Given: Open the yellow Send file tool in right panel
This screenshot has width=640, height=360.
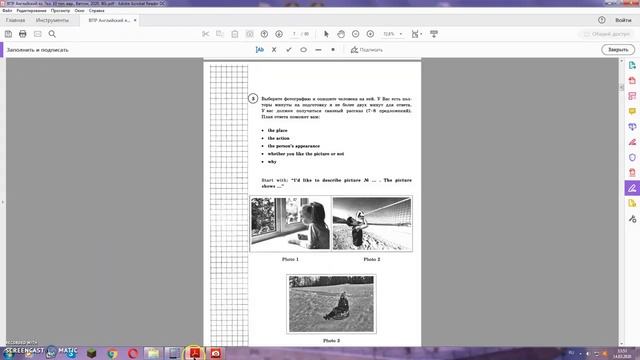Looking at the screenshot, I should (632, 203).
